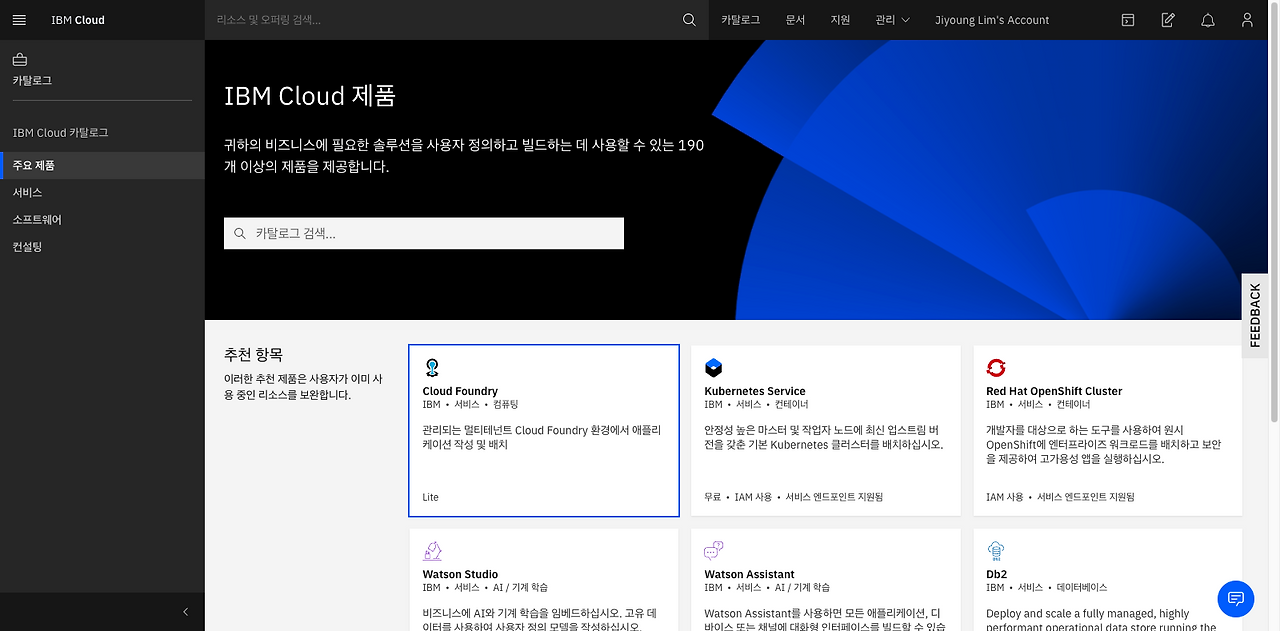The height and width of the screenshot is (631, 1280).
Task: Click the IBM Cloud 제품 page heading
Action: [310, 96]
